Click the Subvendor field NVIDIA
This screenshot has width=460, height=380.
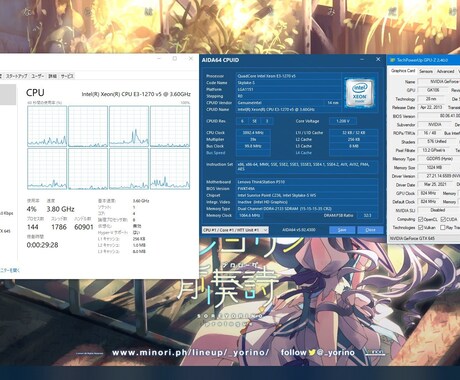click(x=435, y=125)
